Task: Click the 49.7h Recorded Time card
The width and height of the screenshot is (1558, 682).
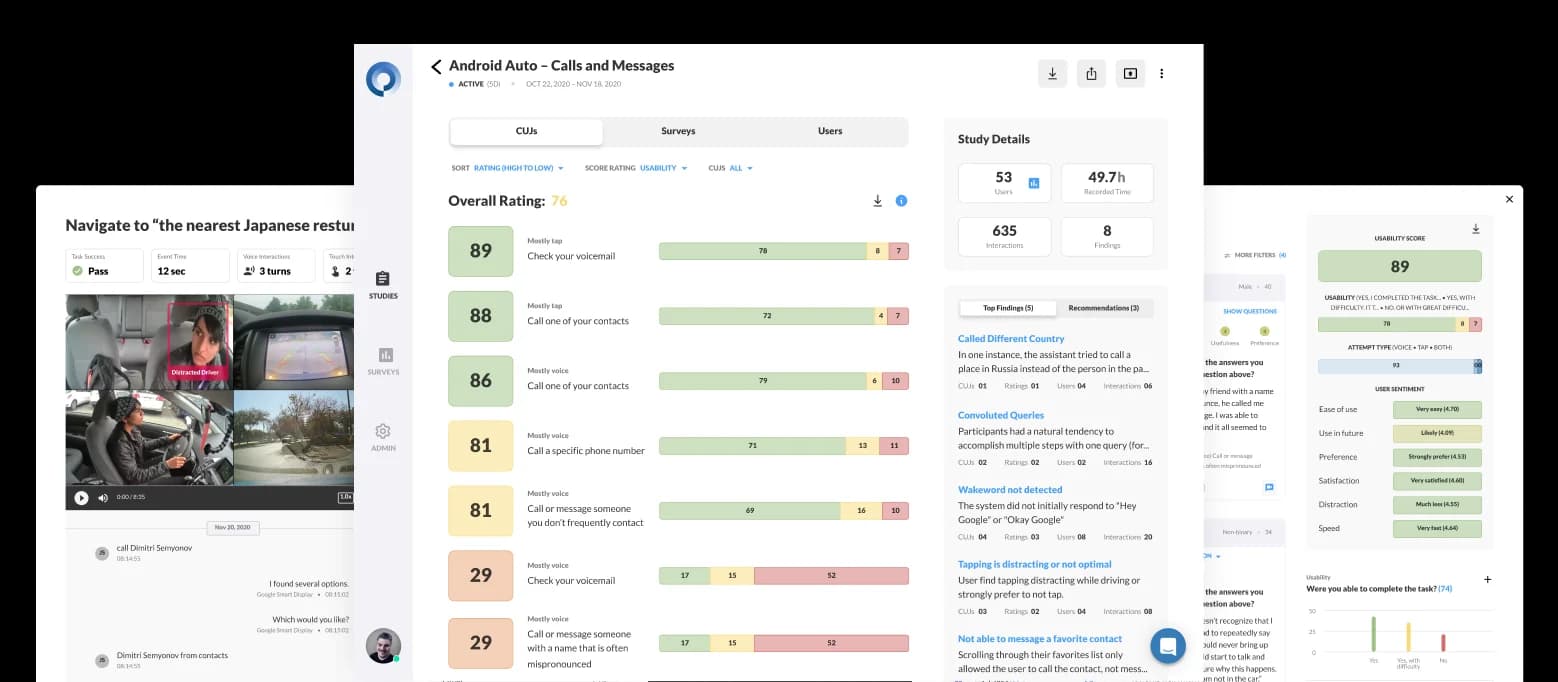Action: tap(1107, 183)
